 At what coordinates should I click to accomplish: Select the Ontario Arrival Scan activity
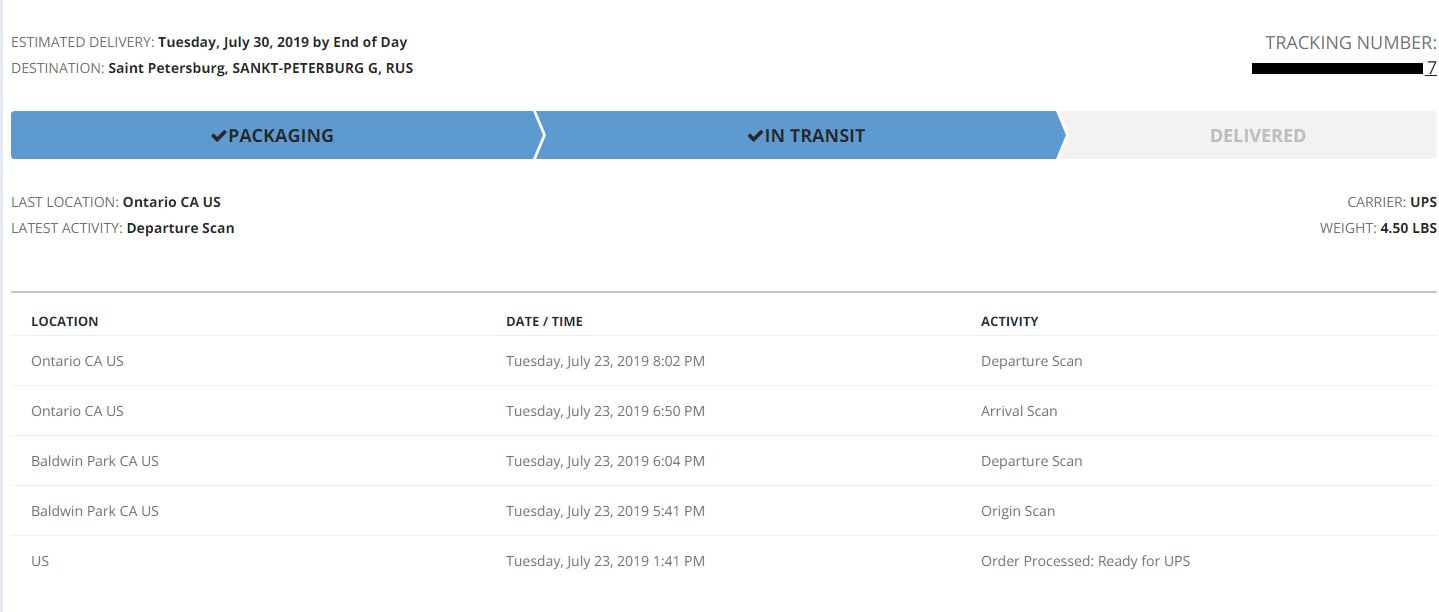(x=1018, y=411)
